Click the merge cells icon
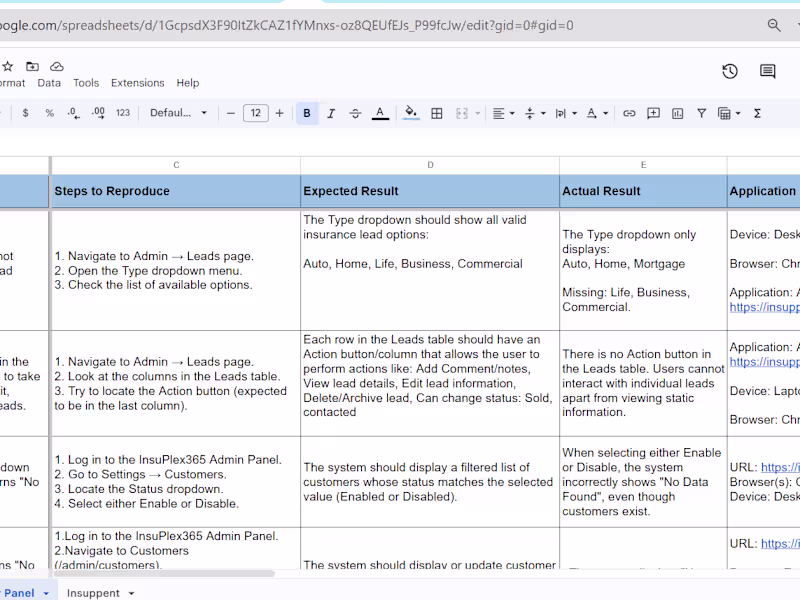 462,113
